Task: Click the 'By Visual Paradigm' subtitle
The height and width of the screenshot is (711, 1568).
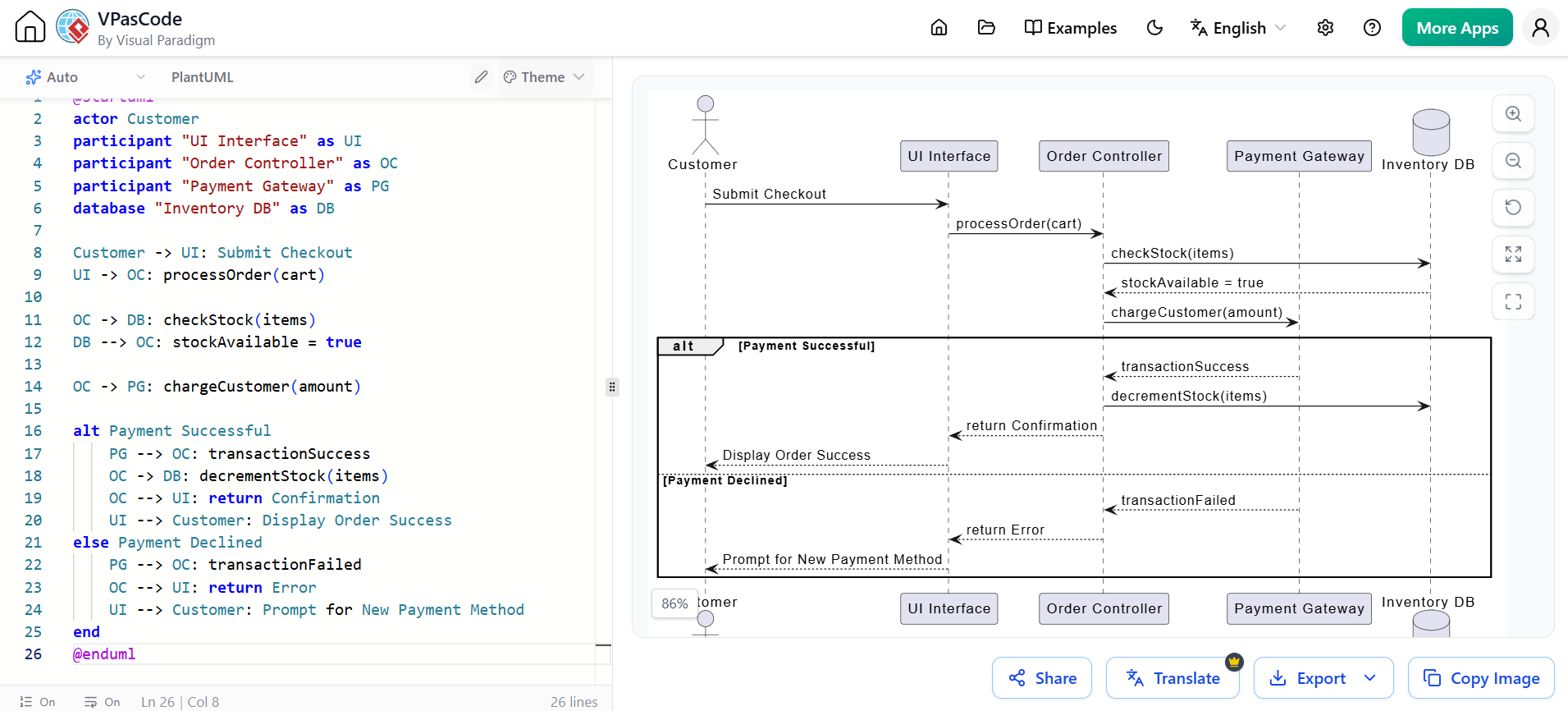Action: 156,40
